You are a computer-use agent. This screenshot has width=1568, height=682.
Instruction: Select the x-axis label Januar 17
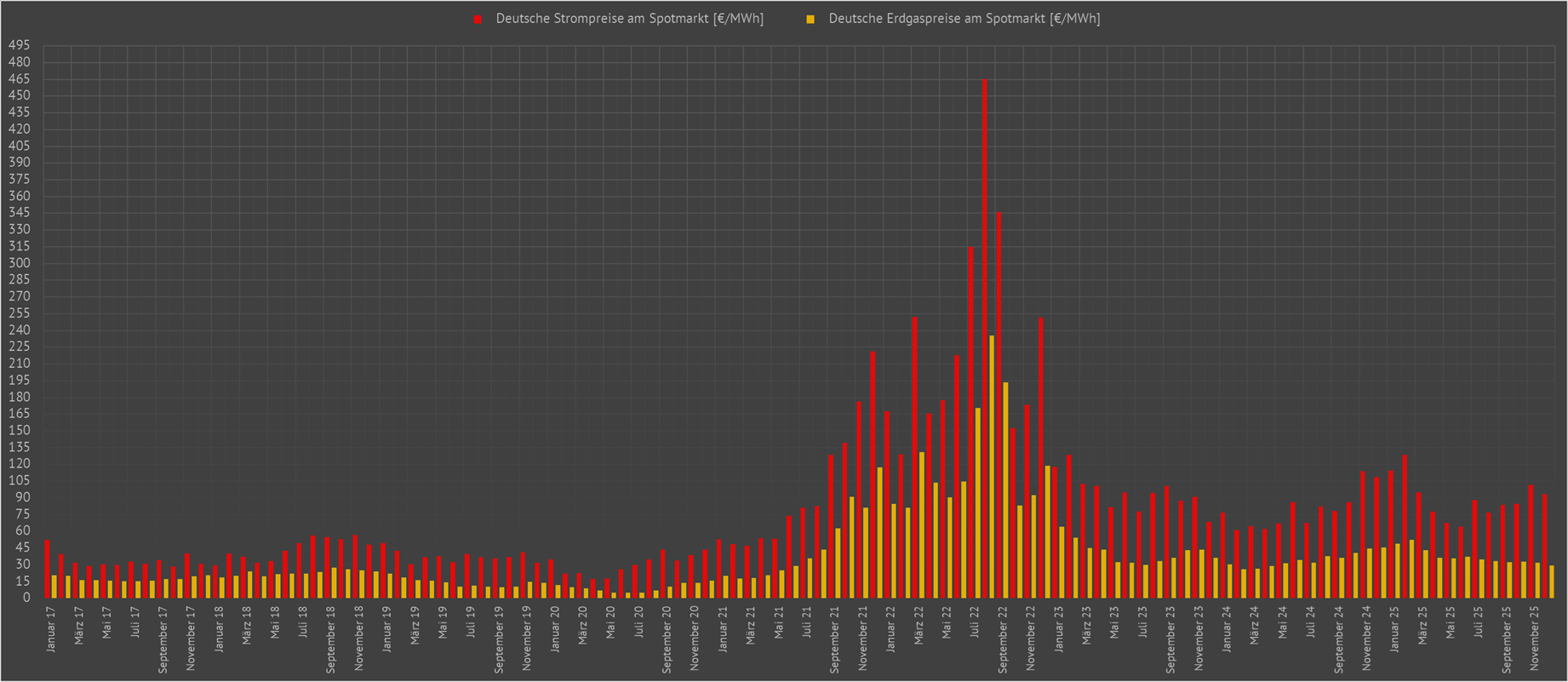[51, 630]
